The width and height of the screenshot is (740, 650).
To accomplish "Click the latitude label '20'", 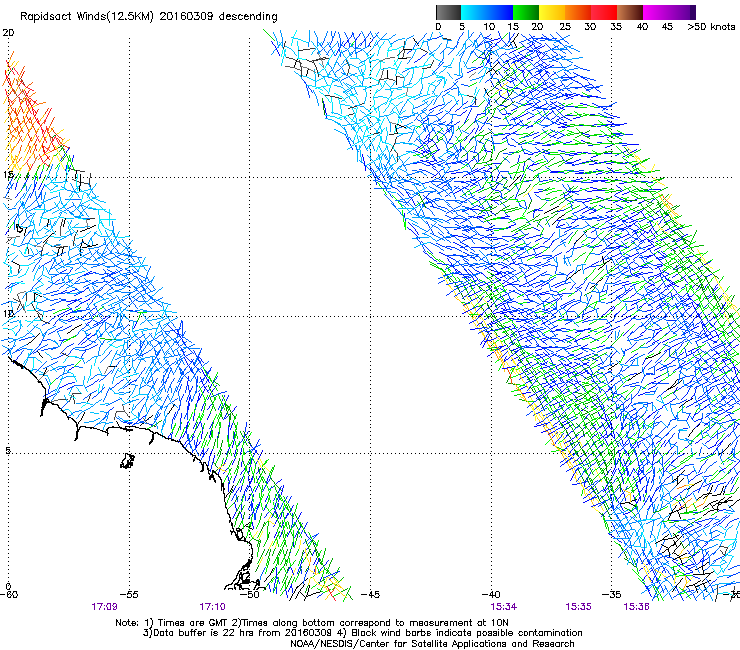I will tap(8, 33).
